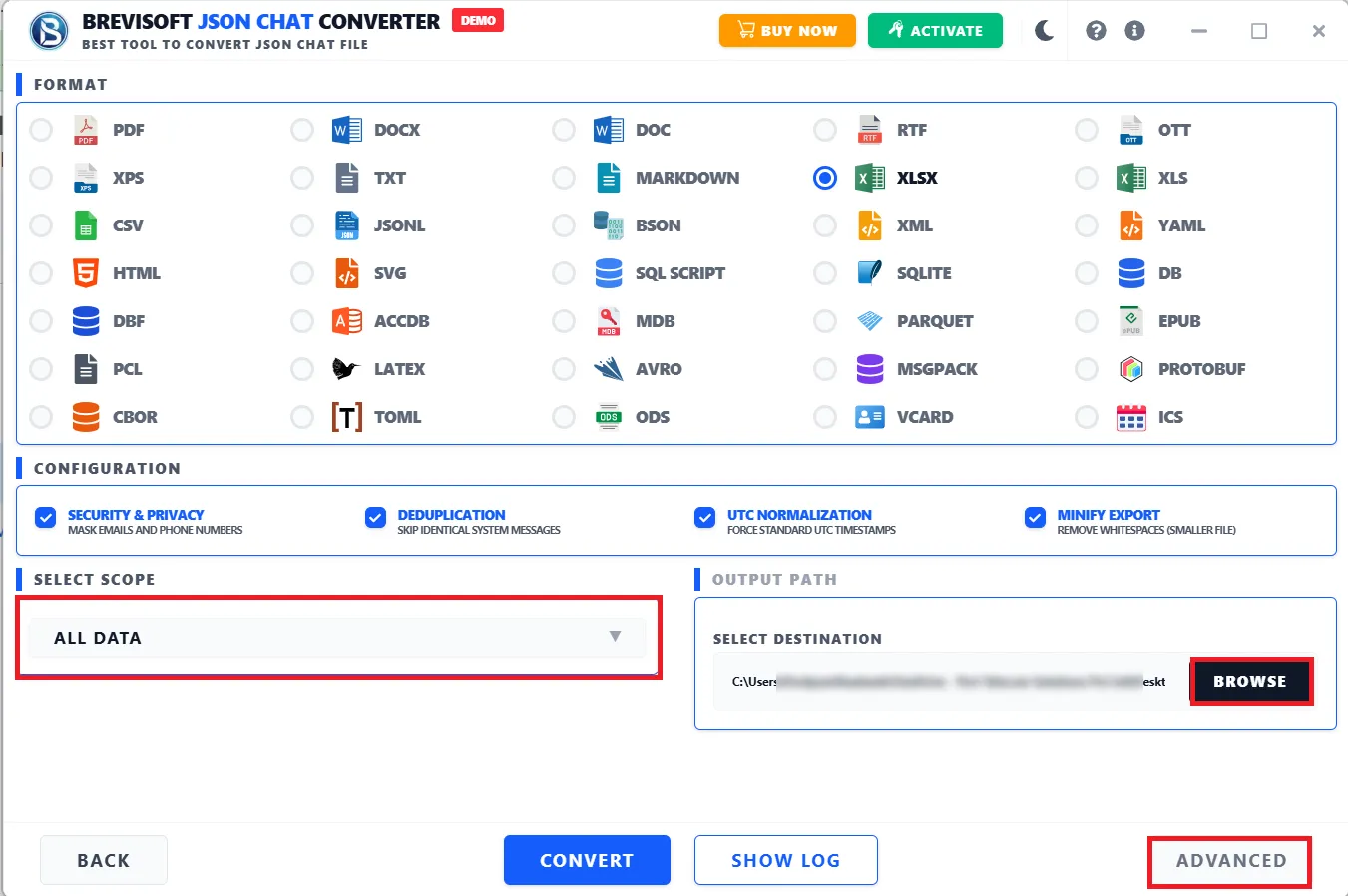Select the MDB radio button
Viewport: 1348px width, 896px height.
pyautogui.click(x=564, y=321)
